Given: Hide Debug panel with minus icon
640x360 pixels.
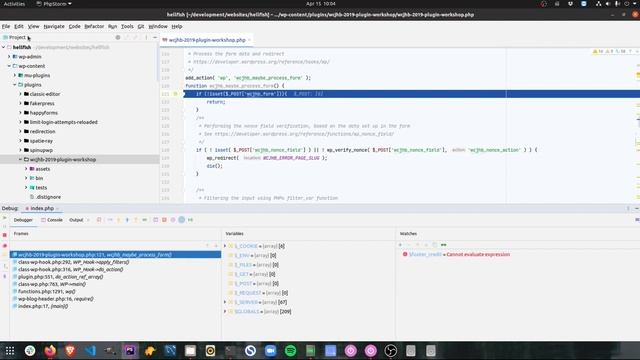Looking at the screenshot, I should pos(636,209).
